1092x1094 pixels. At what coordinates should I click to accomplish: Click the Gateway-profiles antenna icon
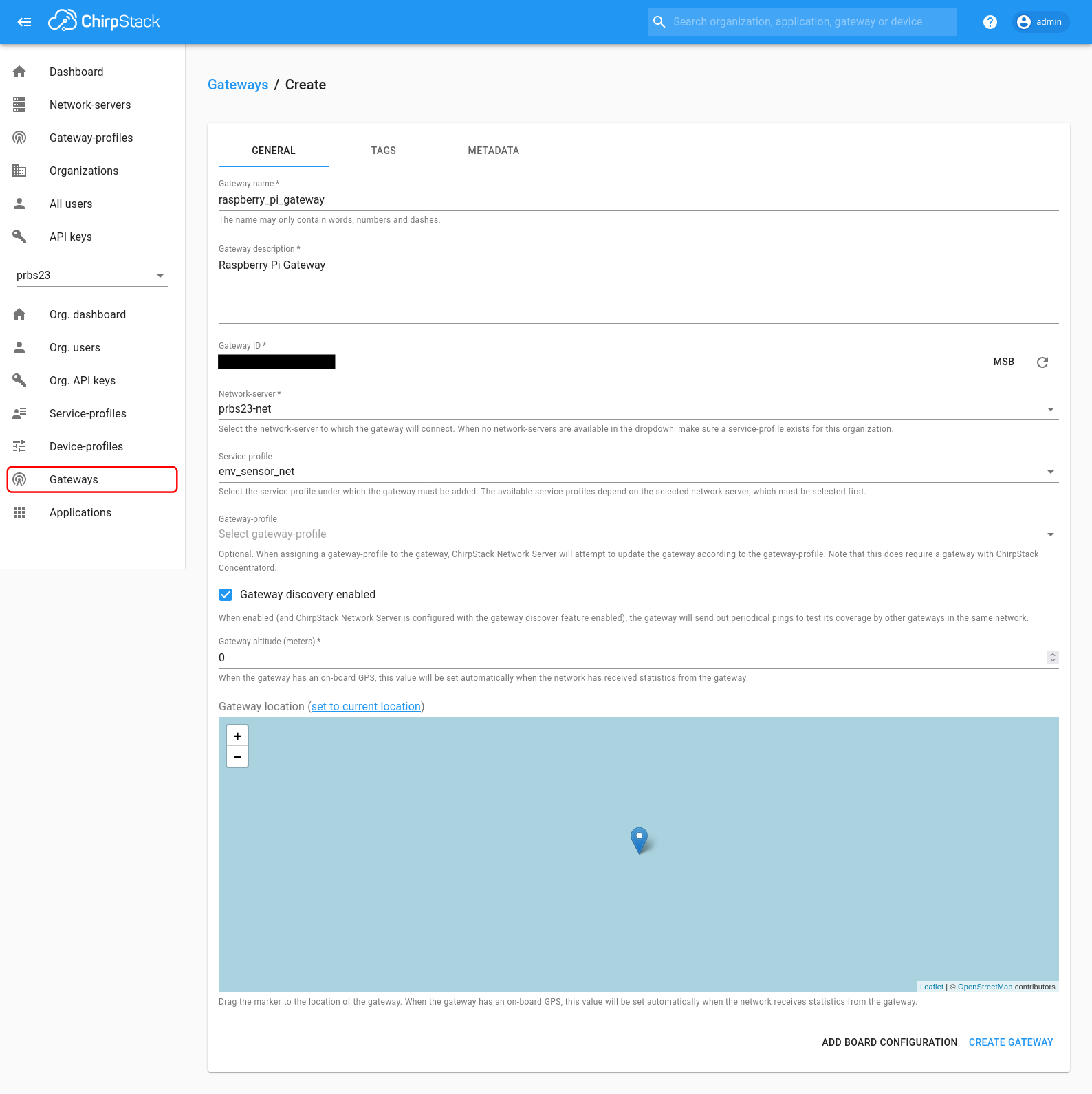tap(19, 138)
